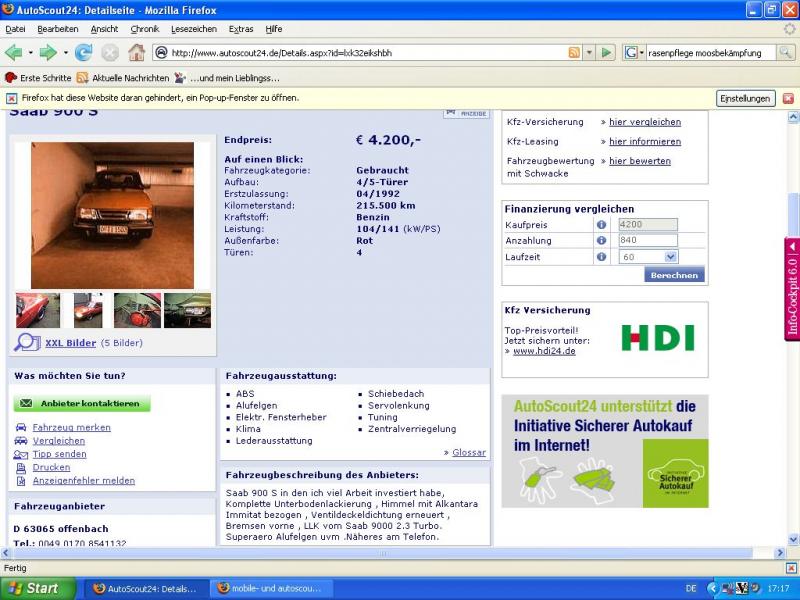Reload the page with the Refresh icon

click(x=83, y=53)
